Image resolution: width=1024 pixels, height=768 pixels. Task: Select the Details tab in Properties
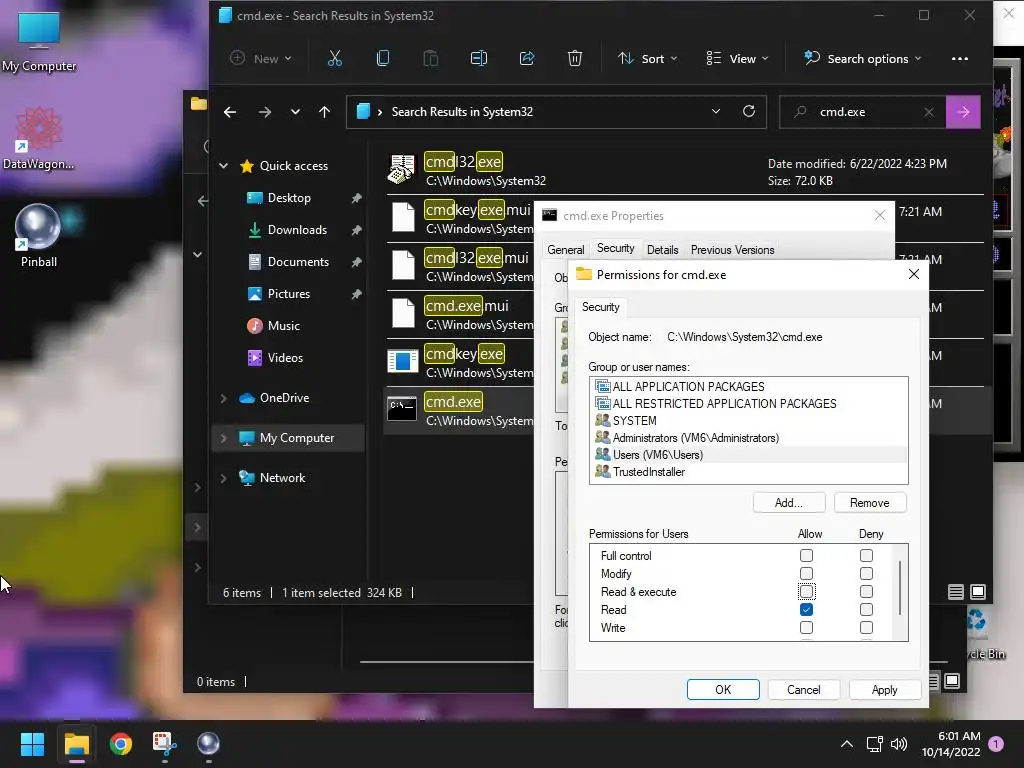662,250
